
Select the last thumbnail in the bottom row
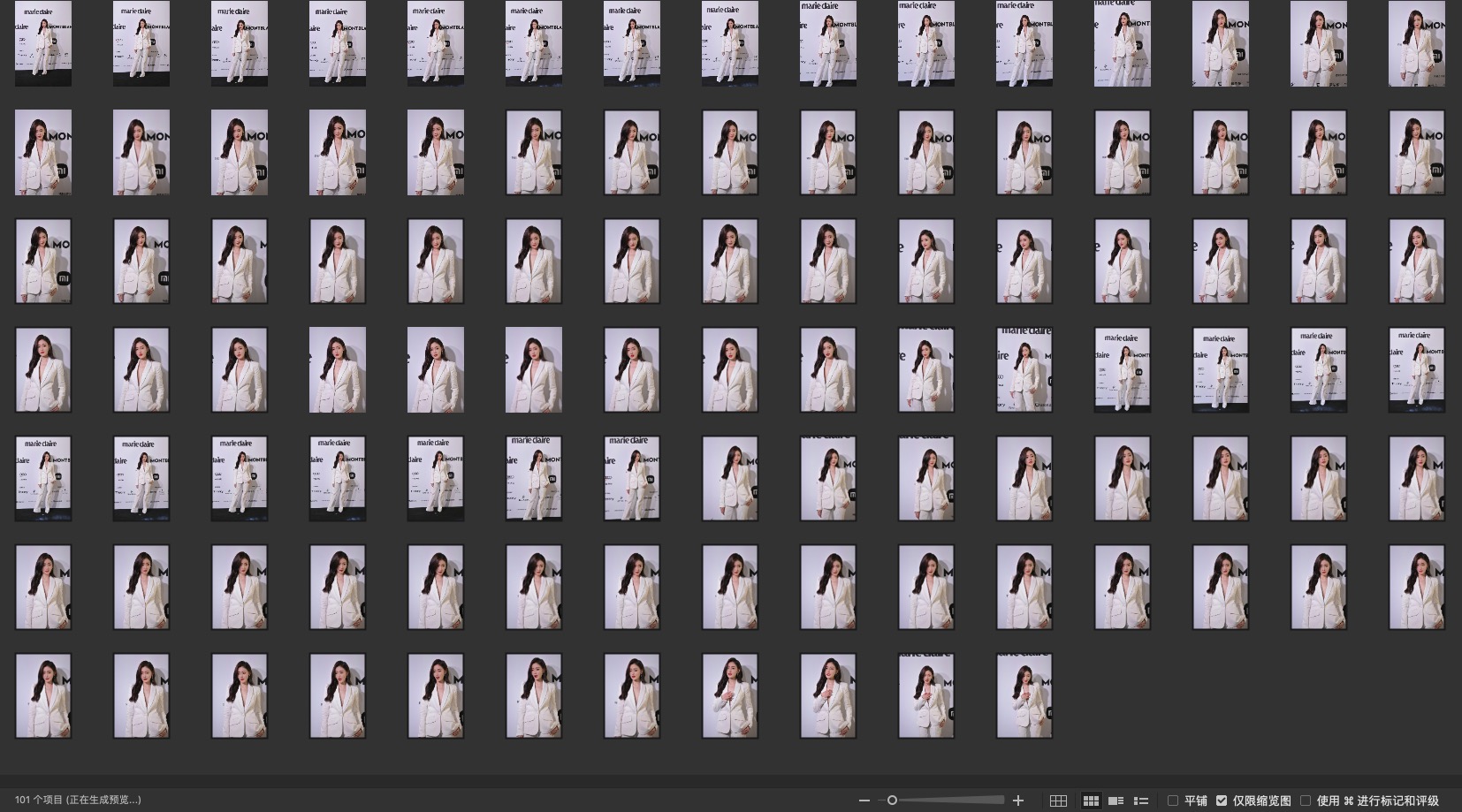[1024, 695]
